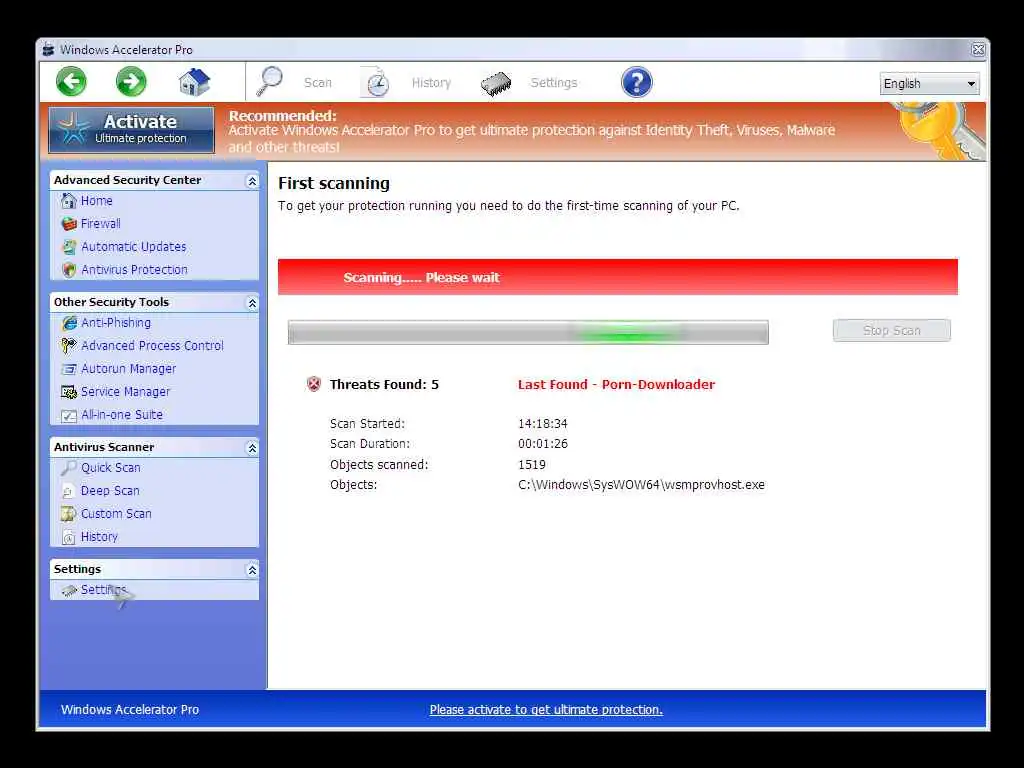
Task: Open Autorun Manager link
Action: (129, 369)
